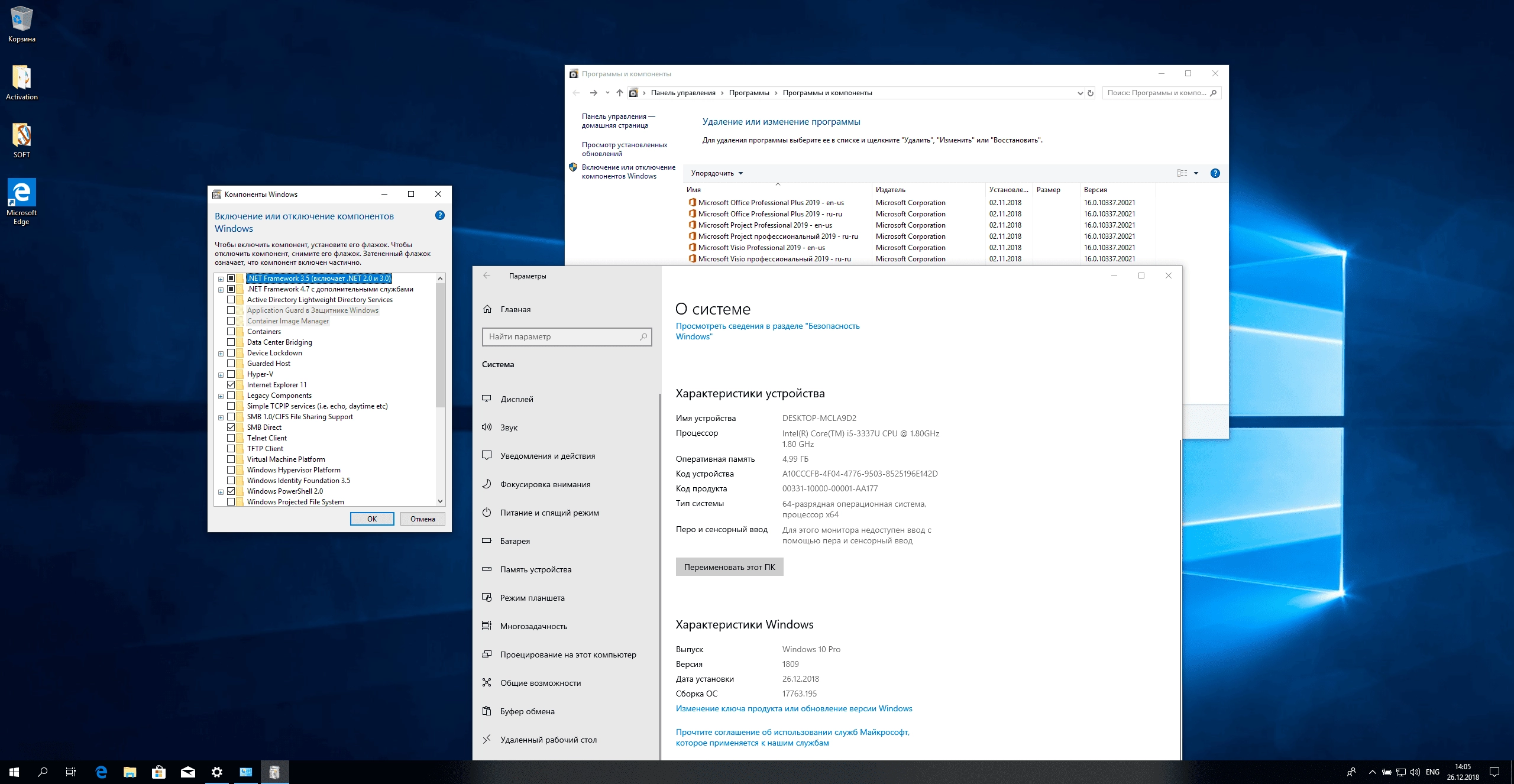Switch to Settings gear on the taskbar
Screen dimensions: 1514x784
[x=217, y=772]
